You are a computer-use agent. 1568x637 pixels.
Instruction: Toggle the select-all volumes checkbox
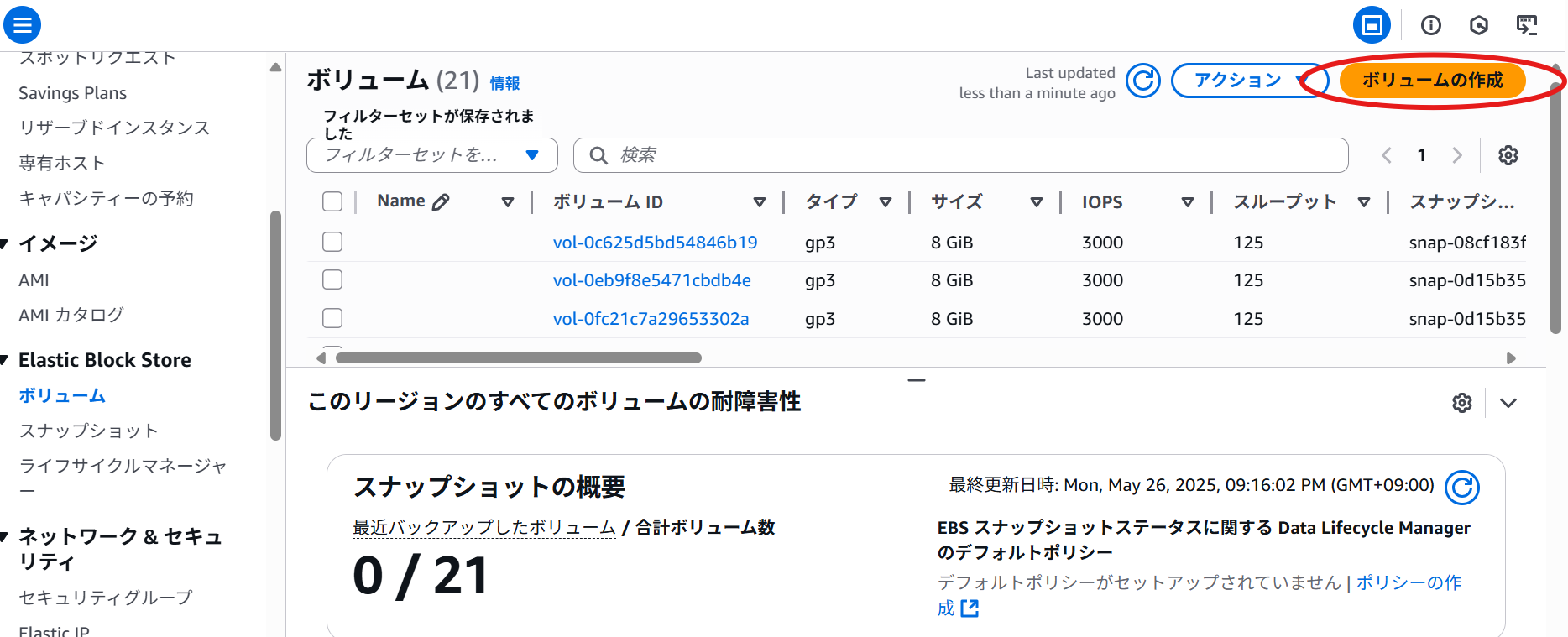(332, 201)
